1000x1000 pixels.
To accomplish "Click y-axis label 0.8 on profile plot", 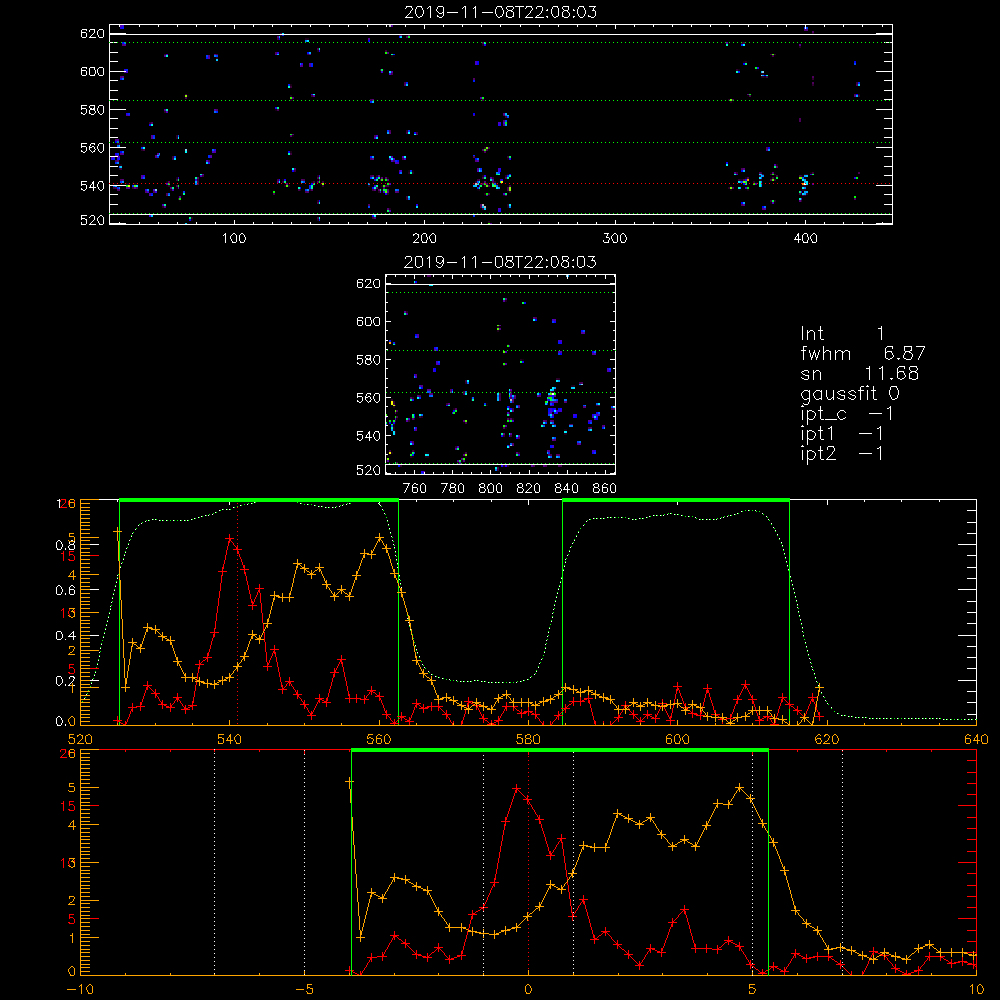I will [x=65, y=545].
